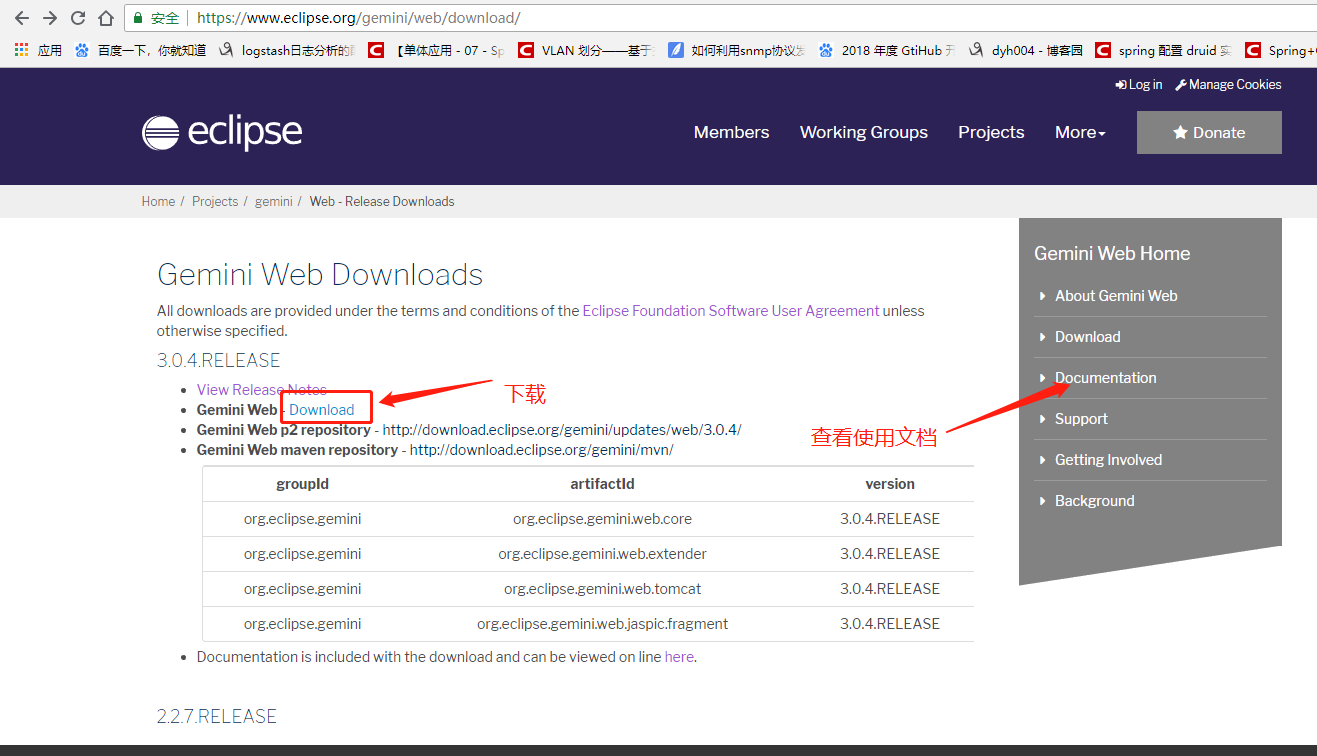The image size is (1317, 756).
Task: Click the maven repository URL text
Action: [542, 450]
